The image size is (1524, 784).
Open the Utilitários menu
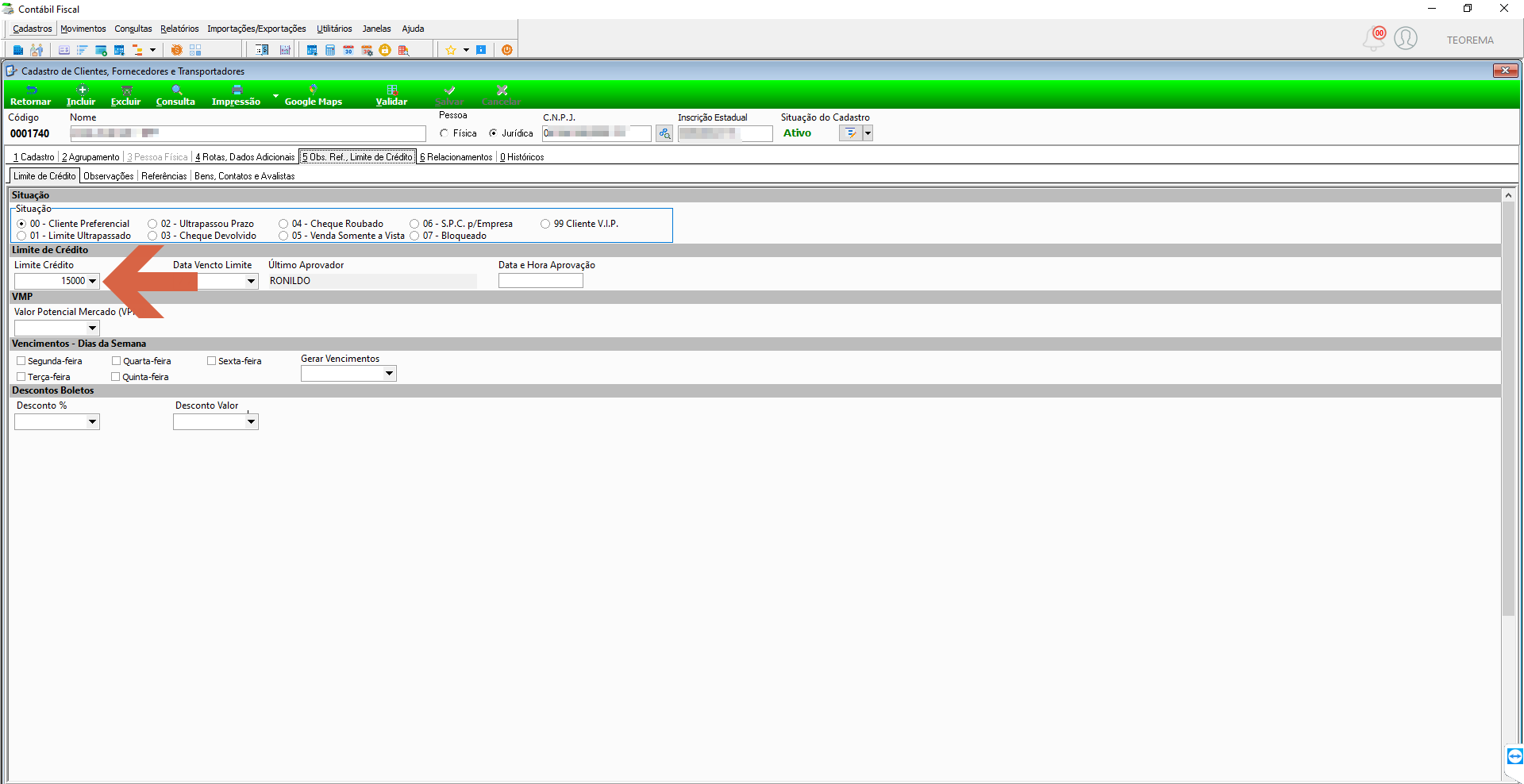click(334, 29)
